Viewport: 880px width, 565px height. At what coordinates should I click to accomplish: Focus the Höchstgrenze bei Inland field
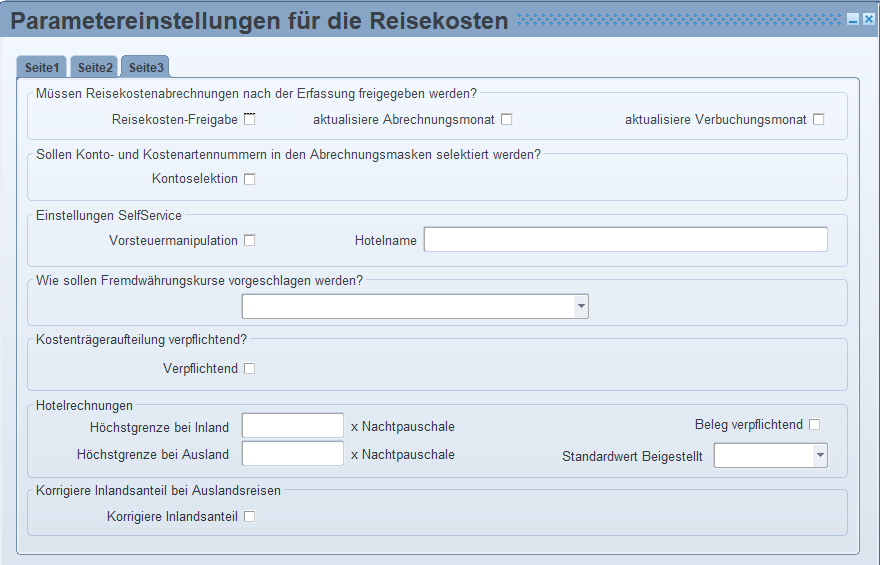coord(292,425)
